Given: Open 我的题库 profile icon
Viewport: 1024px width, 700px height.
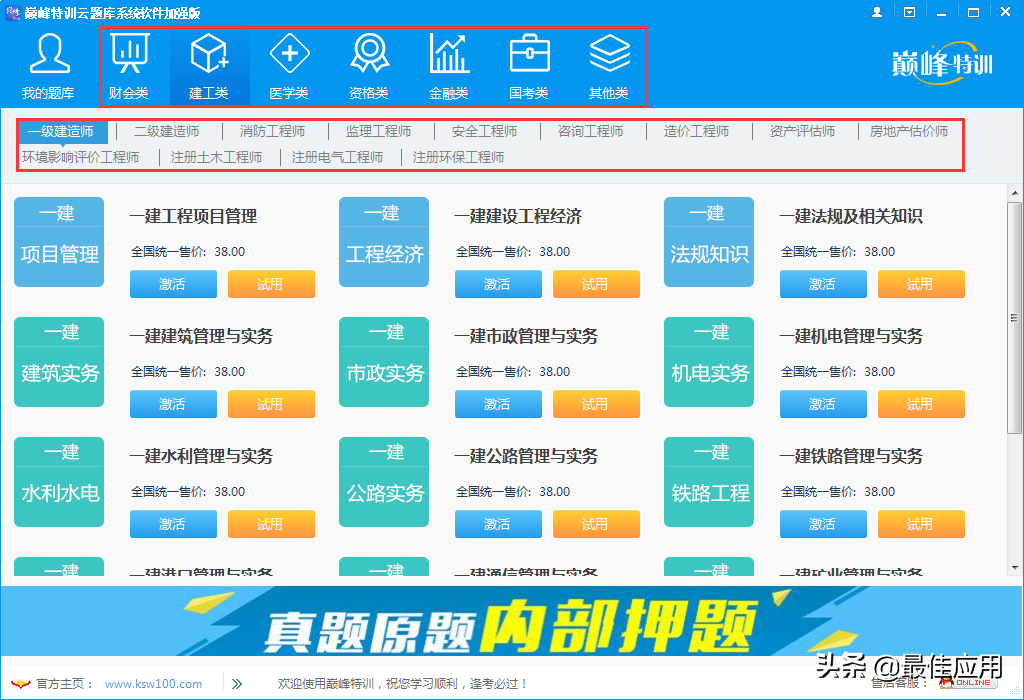Looking at the screenshot, I should click(49, 54).
